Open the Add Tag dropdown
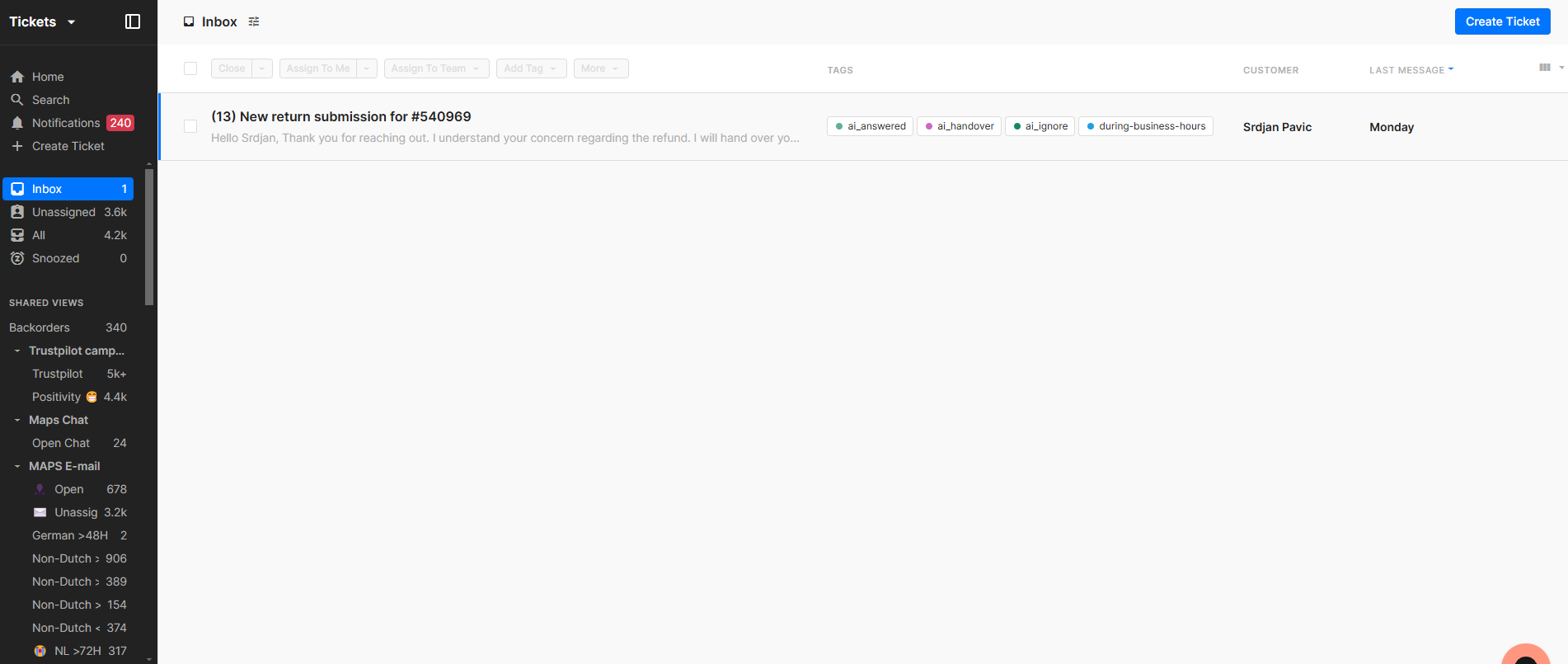This screenshot has height=664, width=1568. [x=532, y=68]
